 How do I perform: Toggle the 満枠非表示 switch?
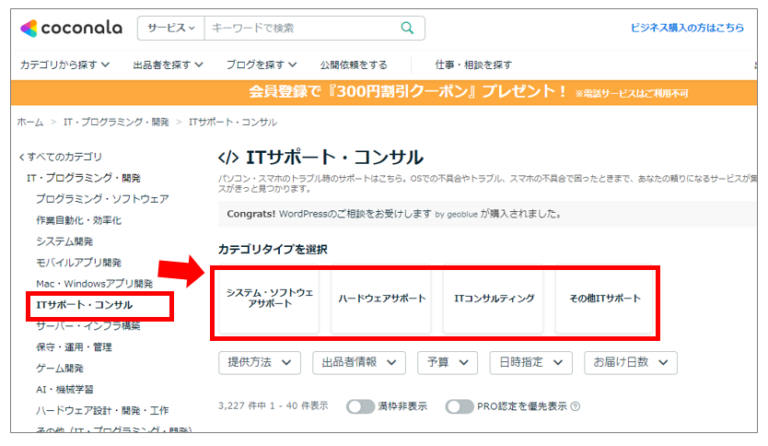pyautogui.click(x=360, y=406)
